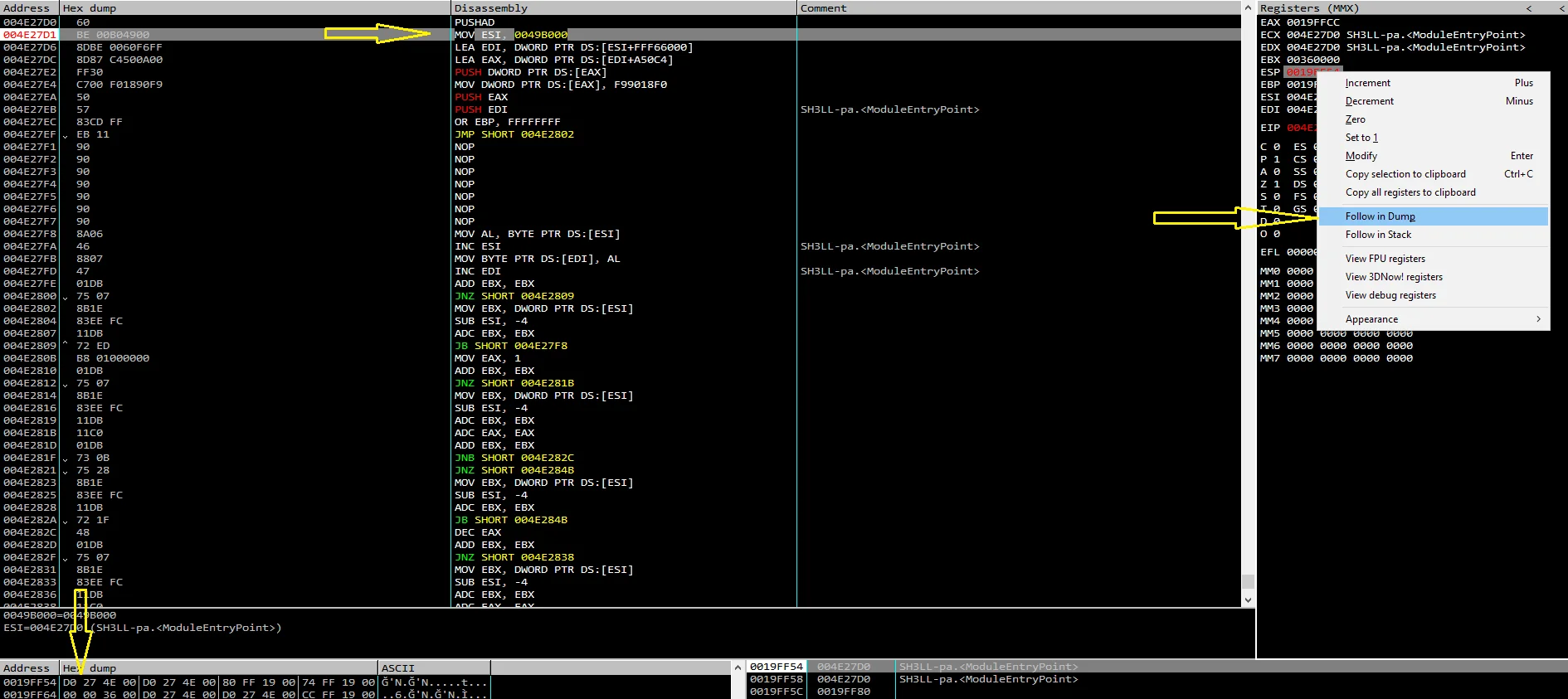Screen dimensions: 1568x699
Task: Toggle the O flag value
Action: [1277, 234]
